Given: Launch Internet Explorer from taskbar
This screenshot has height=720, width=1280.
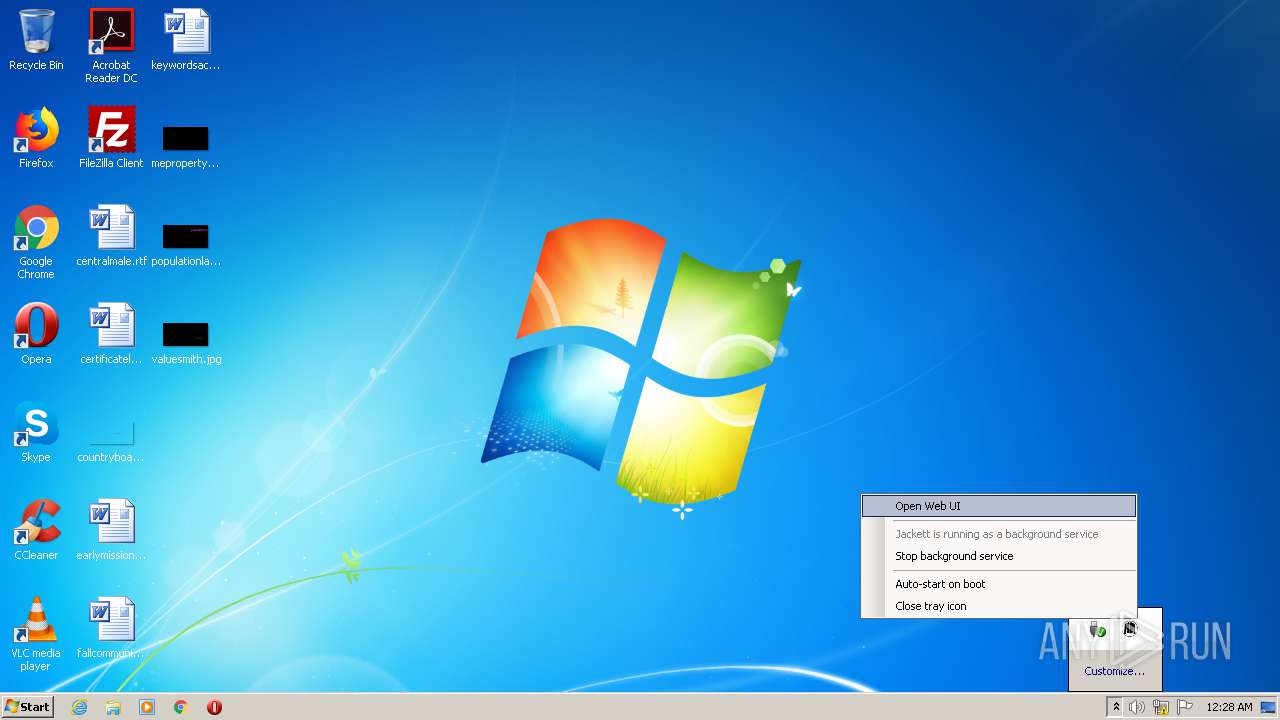Looking at the screenshot, I should tap(80, 707).
